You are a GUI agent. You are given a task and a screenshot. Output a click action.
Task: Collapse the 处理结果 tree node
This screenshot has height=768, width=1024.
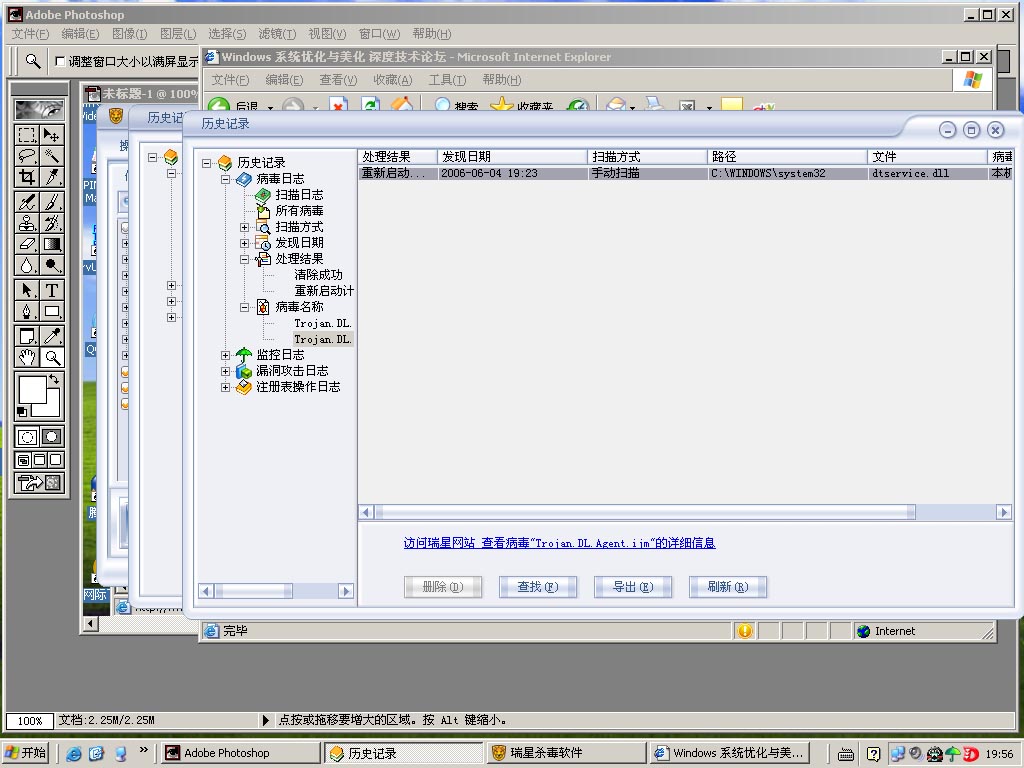pos(245,259)
